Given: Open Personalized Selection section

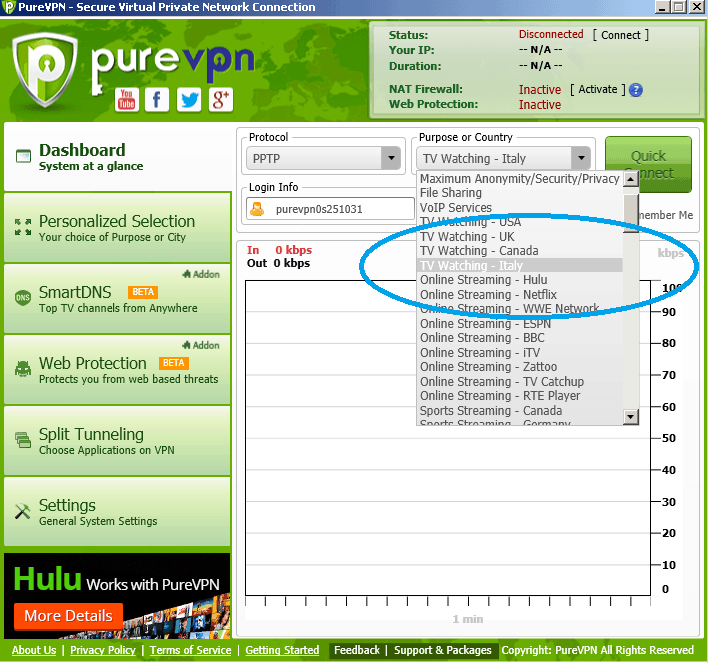Looking at the screenshot, I should 117,227.
